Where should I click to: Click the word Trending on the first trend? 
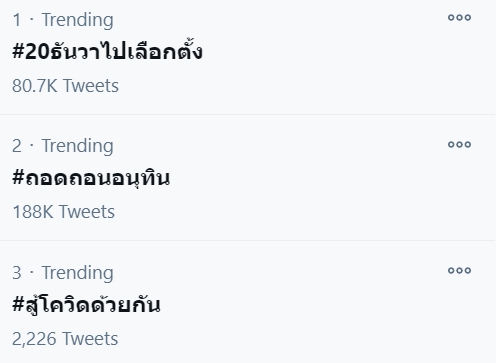(77, 20)
